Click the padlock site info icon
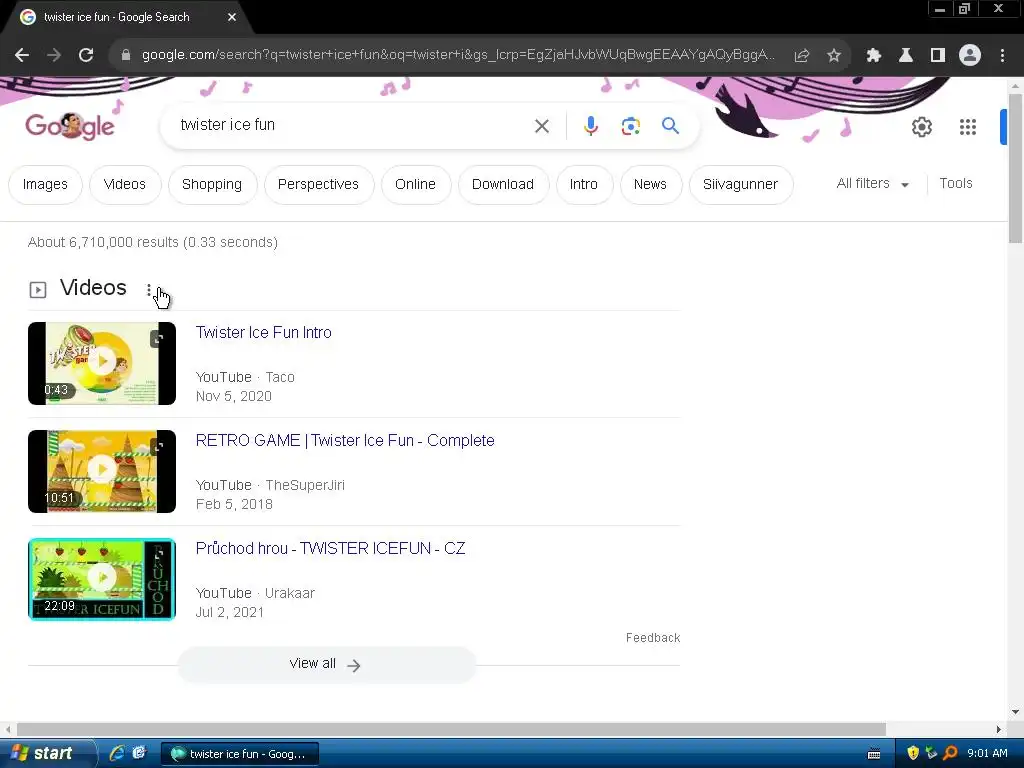 click(x=126, y=56)
